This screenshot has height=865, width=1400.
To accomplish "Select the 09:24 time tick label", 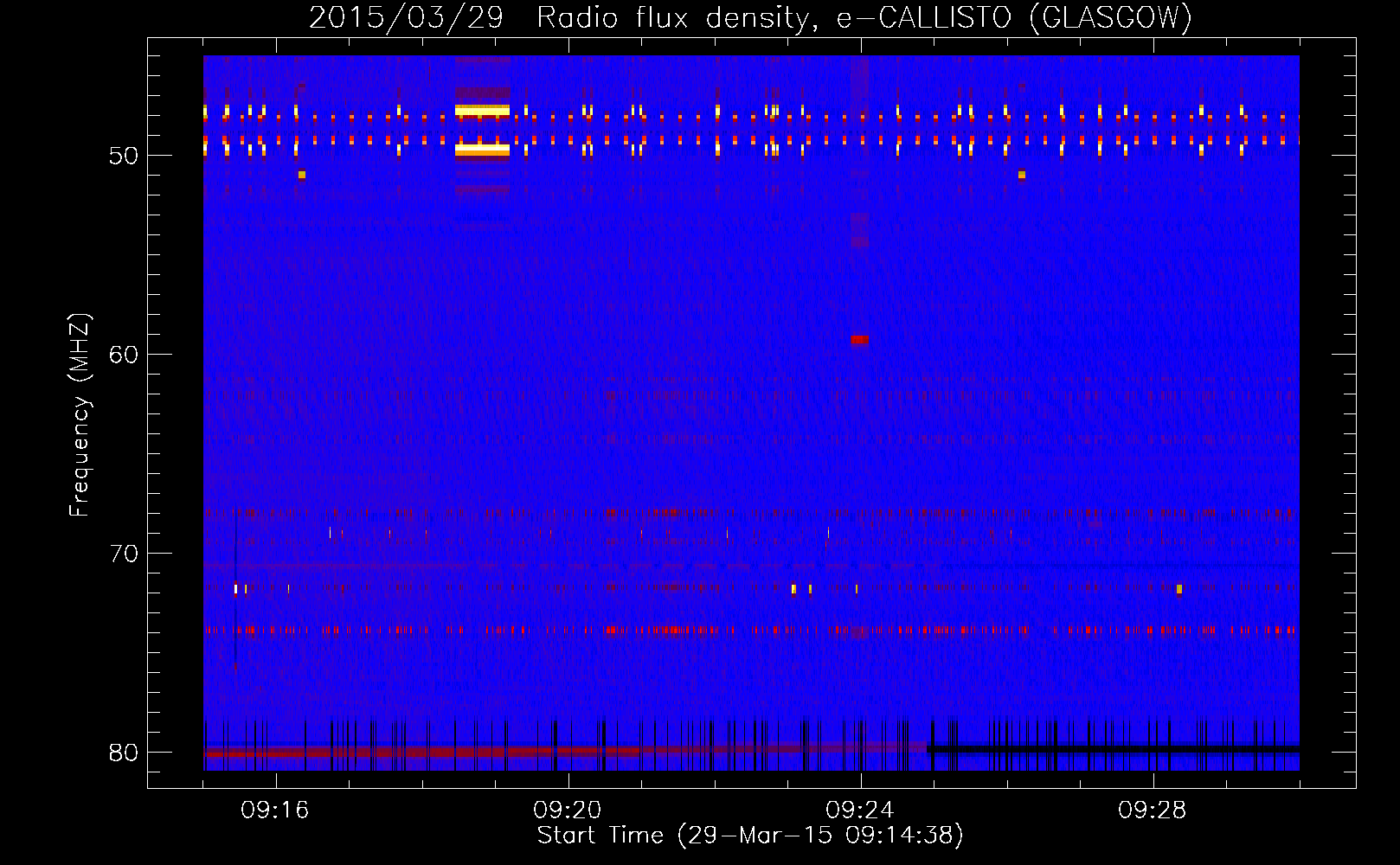I will tap(859, 811).
